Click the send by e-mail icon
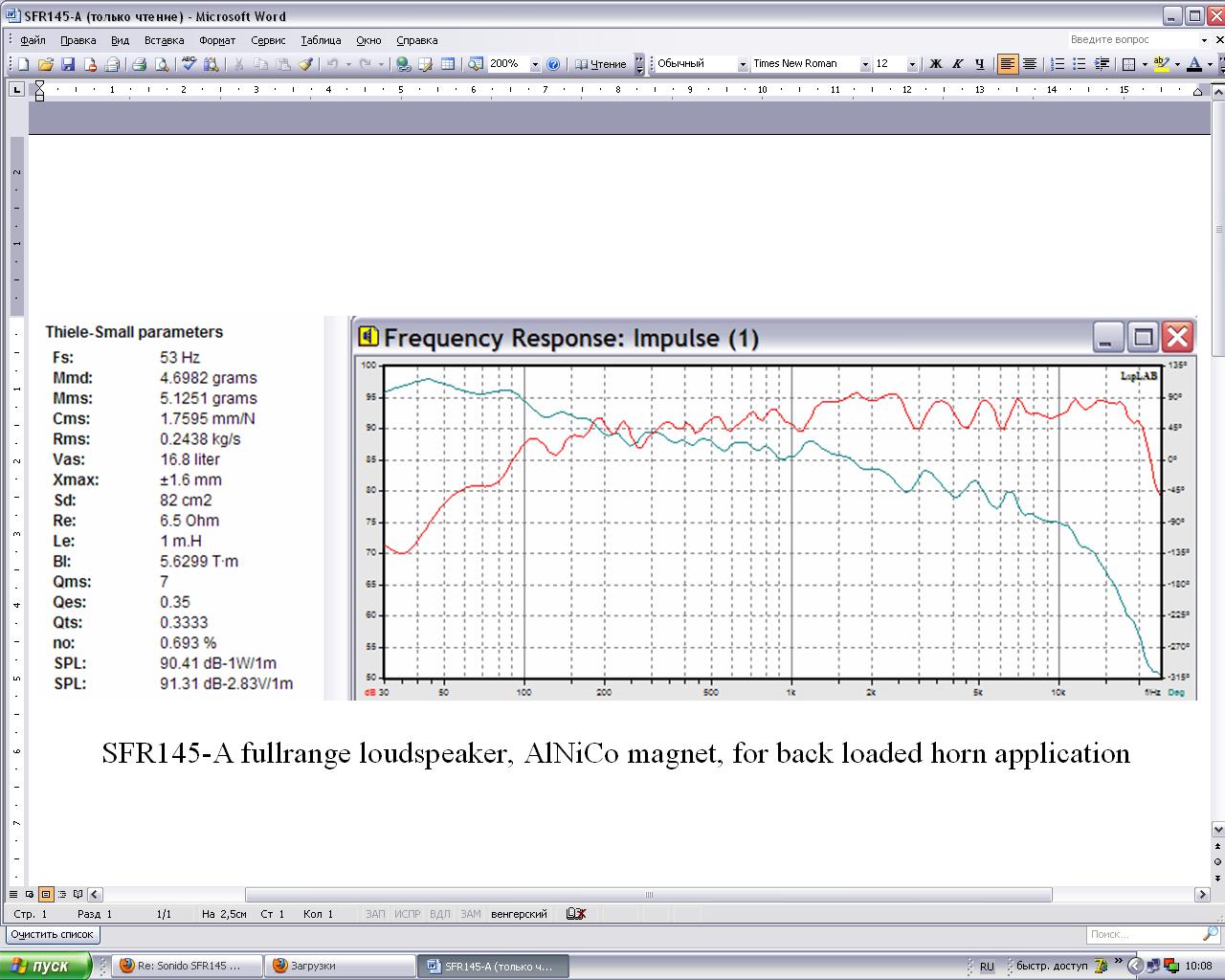Image resolution: width=1225 pixels, height=980 pixels. 112,64
